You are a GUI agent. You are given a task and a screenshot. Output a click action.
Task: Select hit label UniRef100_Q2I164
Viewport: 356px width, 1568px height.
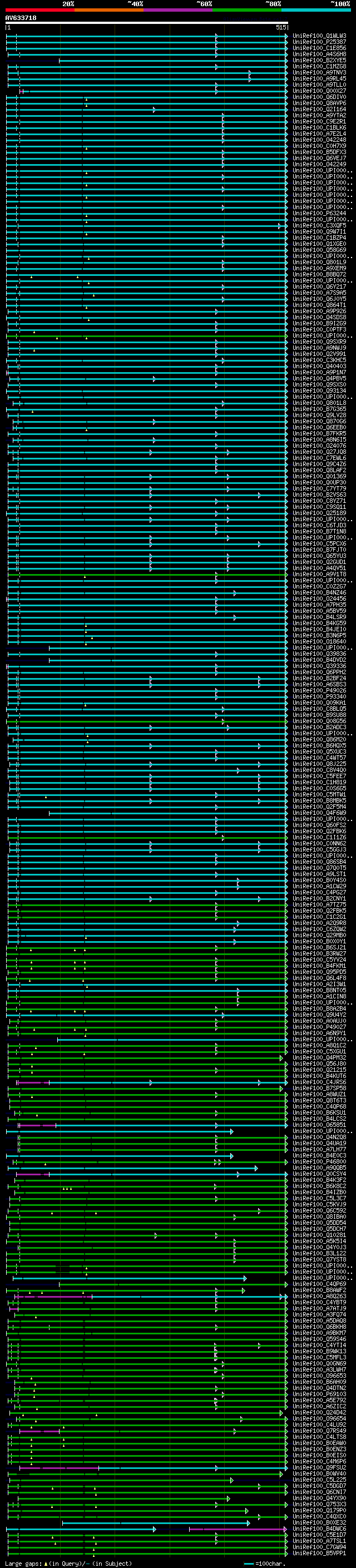pyautogui.click(x=319, y=110)
